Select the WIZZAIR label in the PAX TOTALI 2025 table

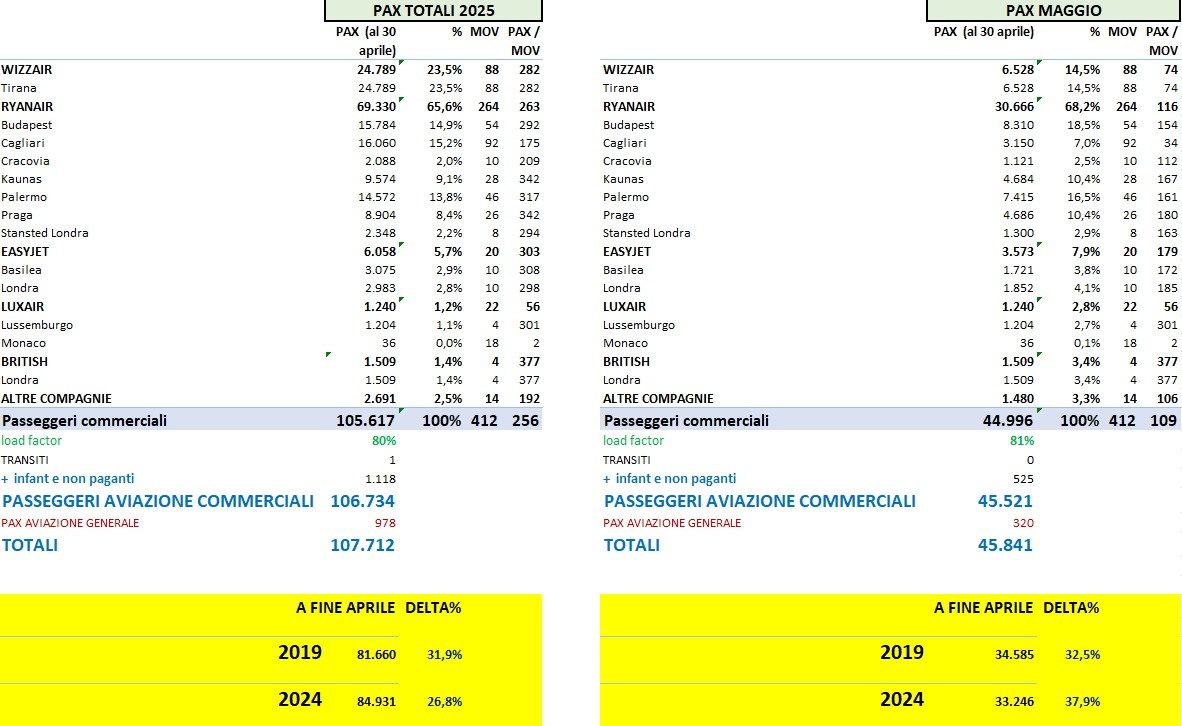click(27, 69)
